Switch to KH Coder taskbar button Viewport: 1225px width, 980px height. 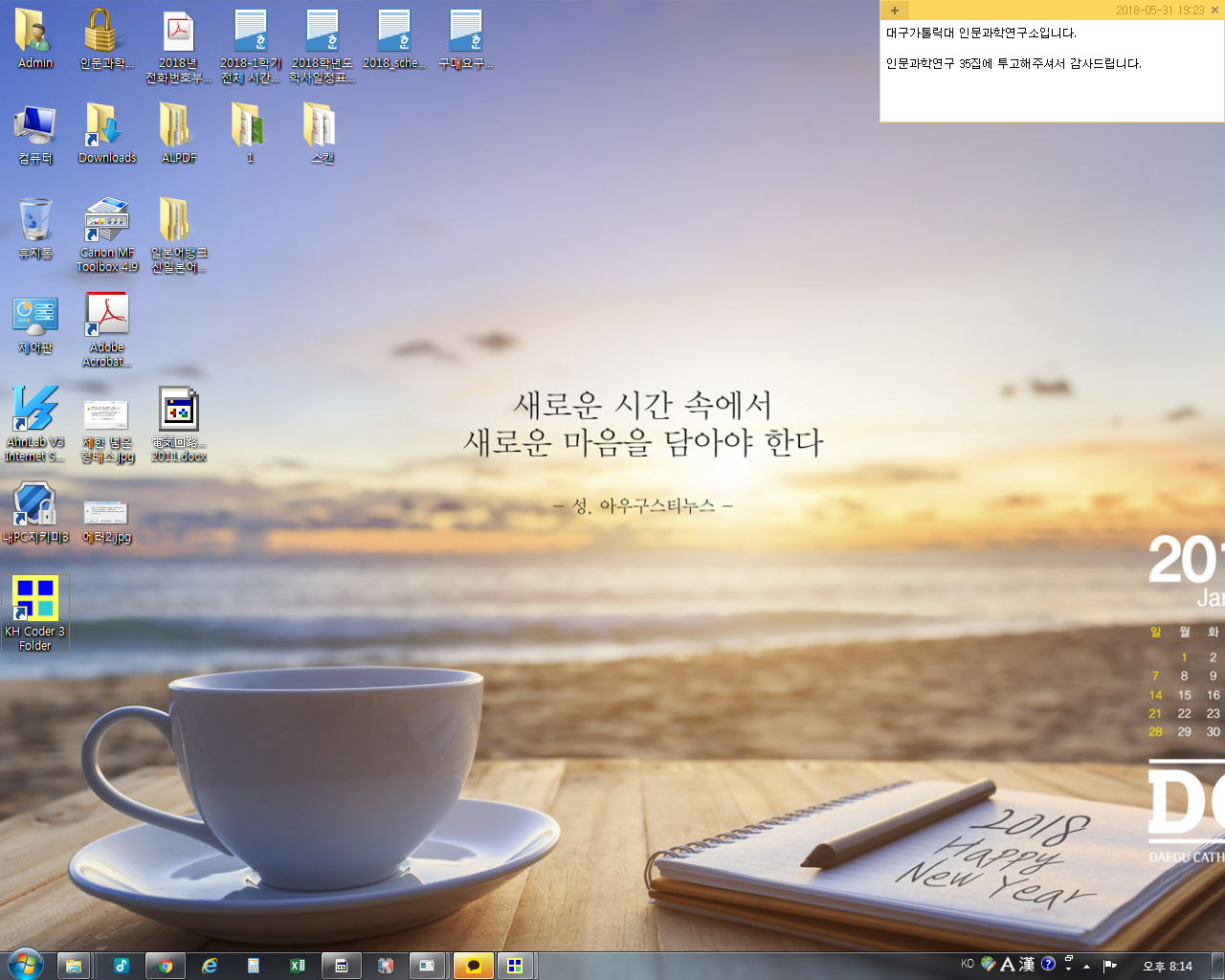[x=515, y=966]
